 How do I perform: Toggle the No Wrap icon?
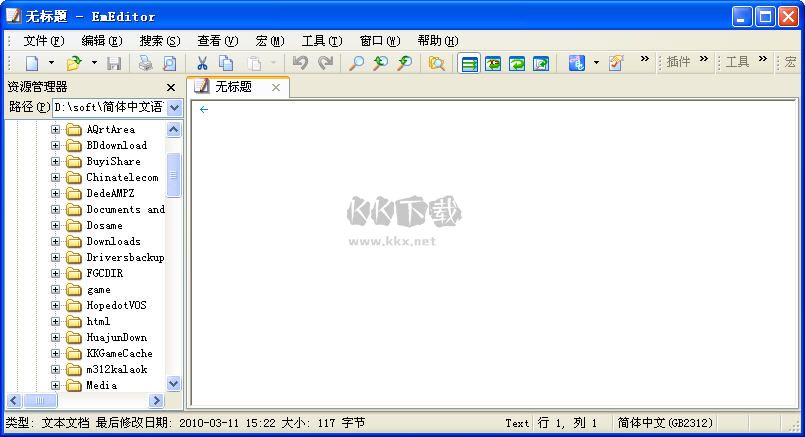pyautogui.click(x=469, y=63)
